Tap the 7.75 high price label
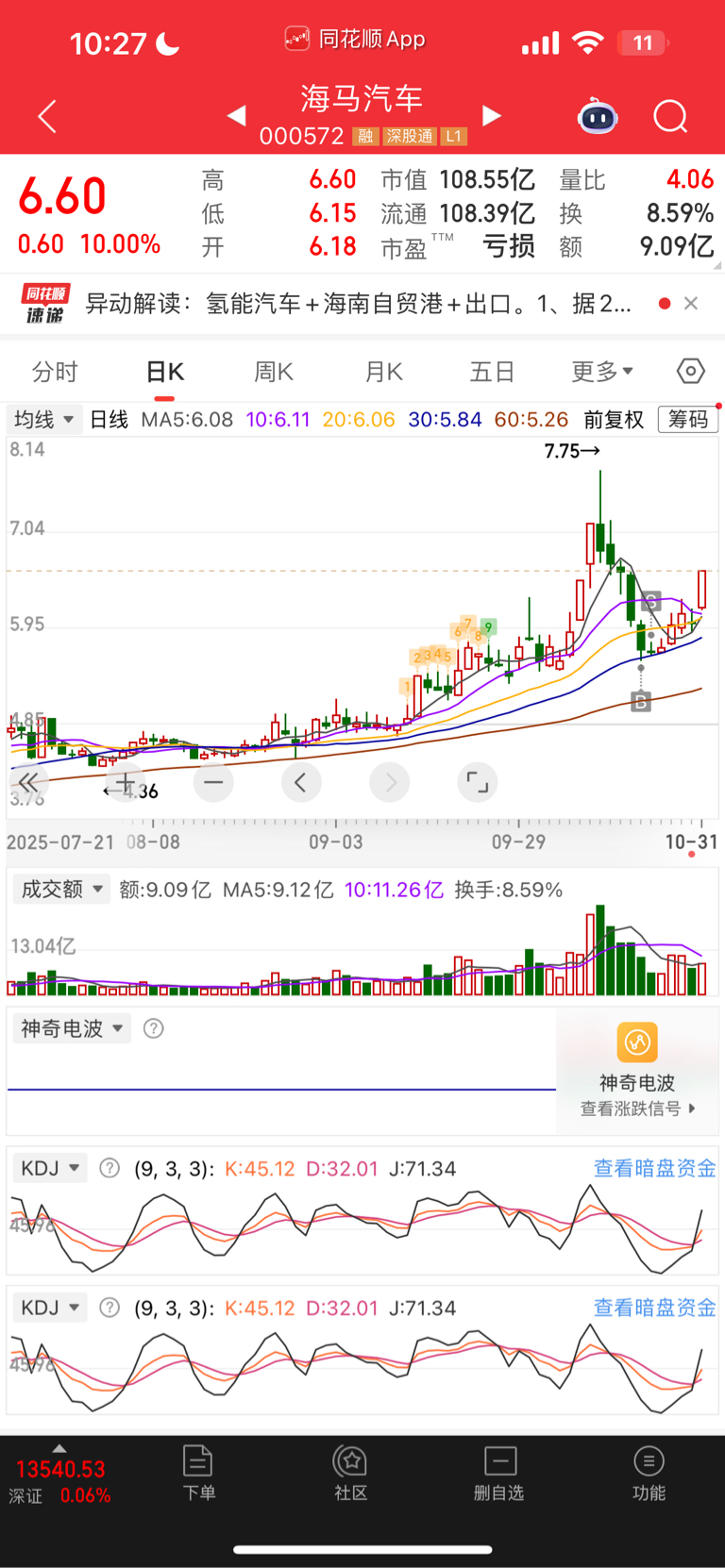The width and height of the screenshot is (725, 1568). (x=571, y=451)
